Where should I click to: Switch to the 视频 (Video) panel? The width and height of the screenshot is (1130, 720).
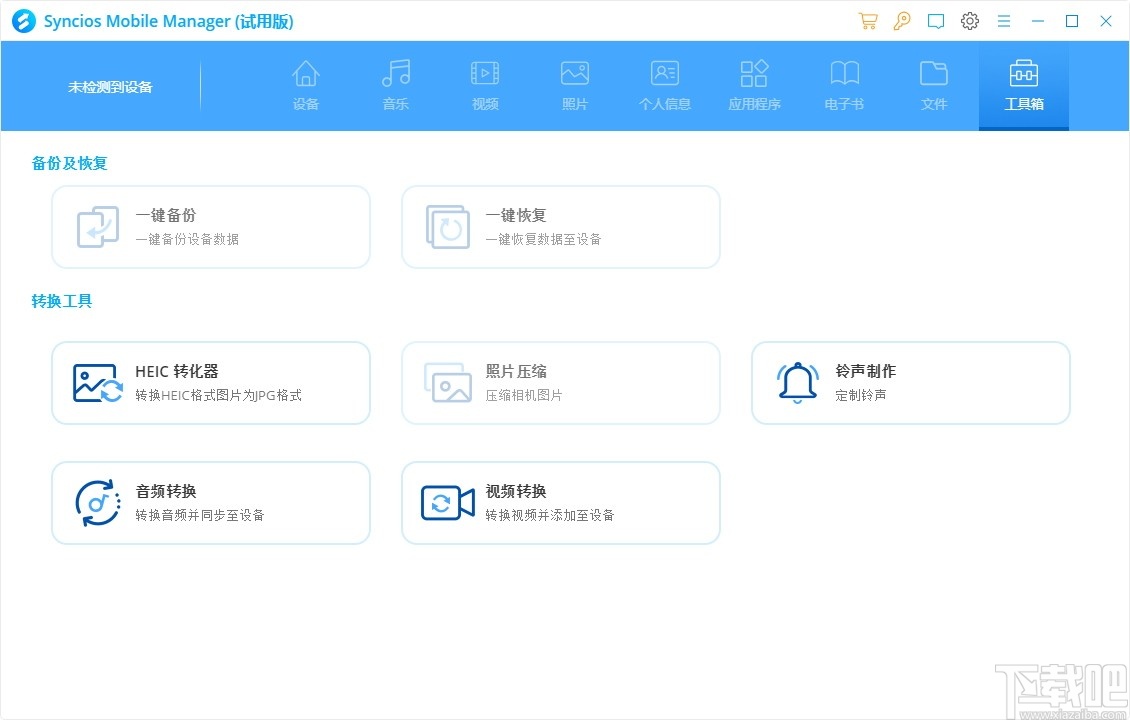tap(484, 85)
